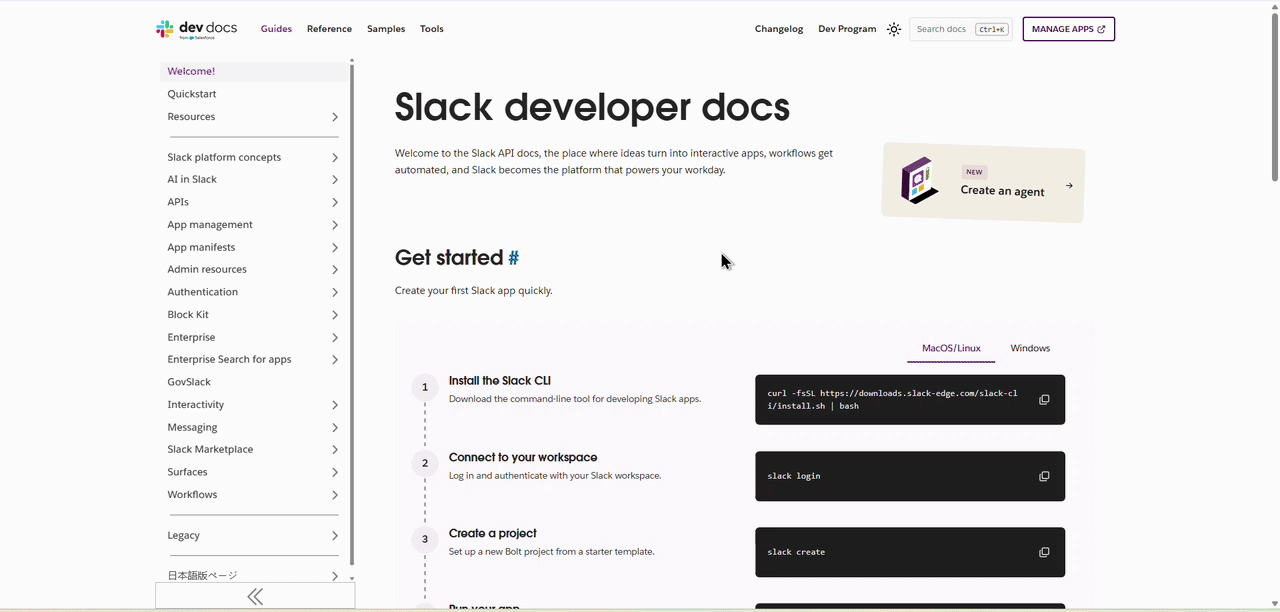Click the Get started anchor hash link
The image size is (1280, 612).
click(513, 258)
